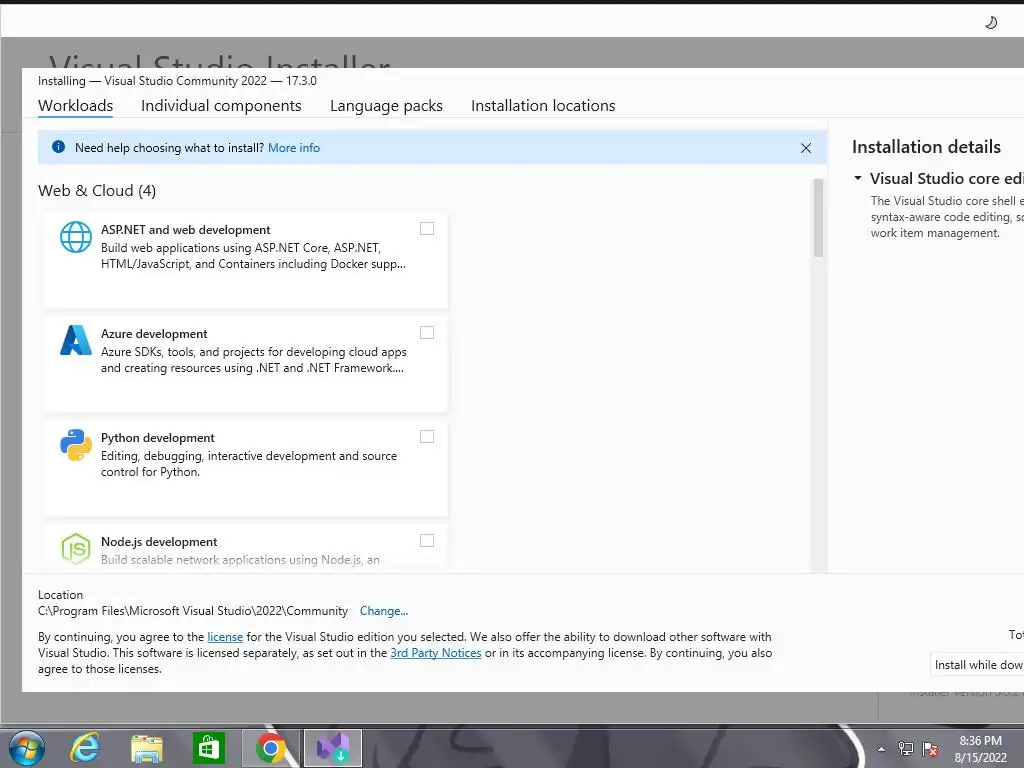Open the green Store taskbar icon
Screen dimensions: 1024x768
tap(208, 748)
